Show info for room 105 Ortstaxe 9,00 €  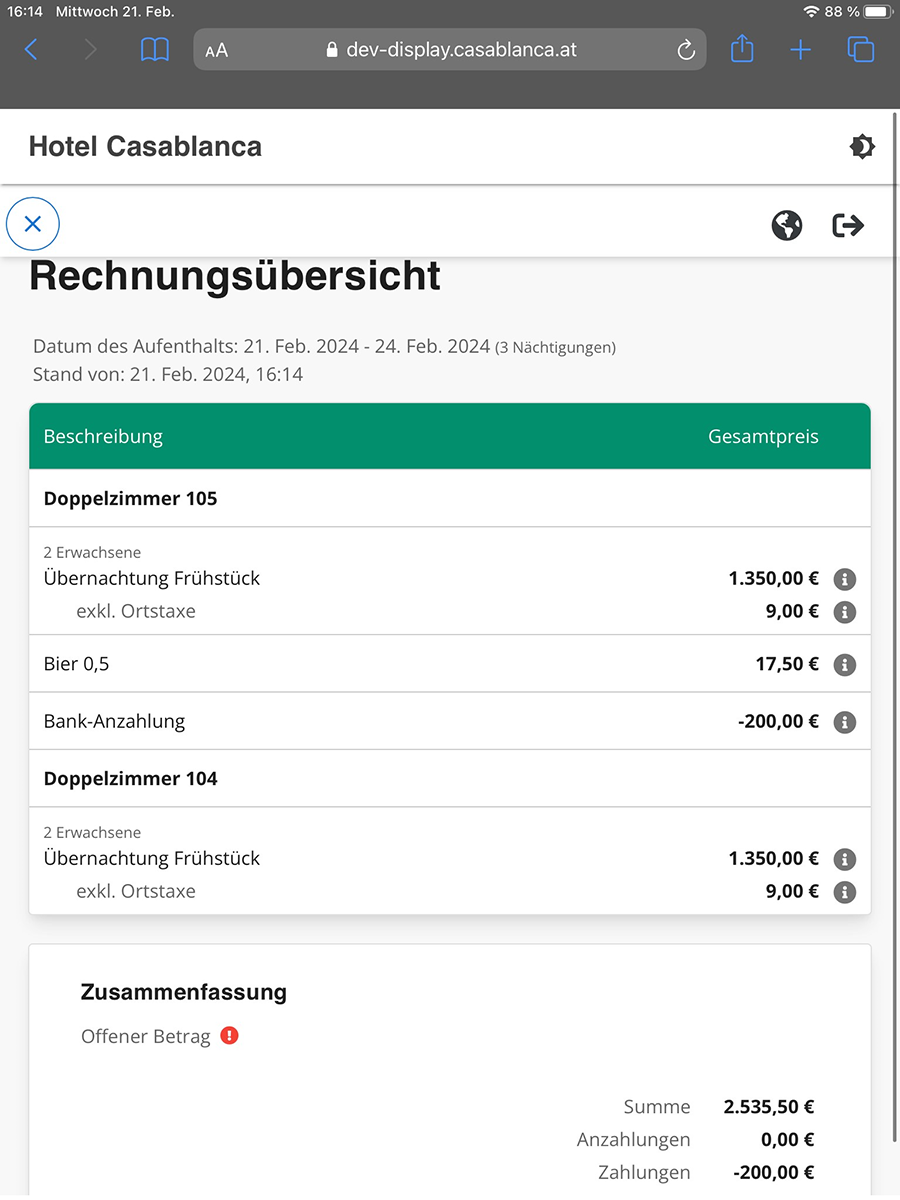coord(845,612)
